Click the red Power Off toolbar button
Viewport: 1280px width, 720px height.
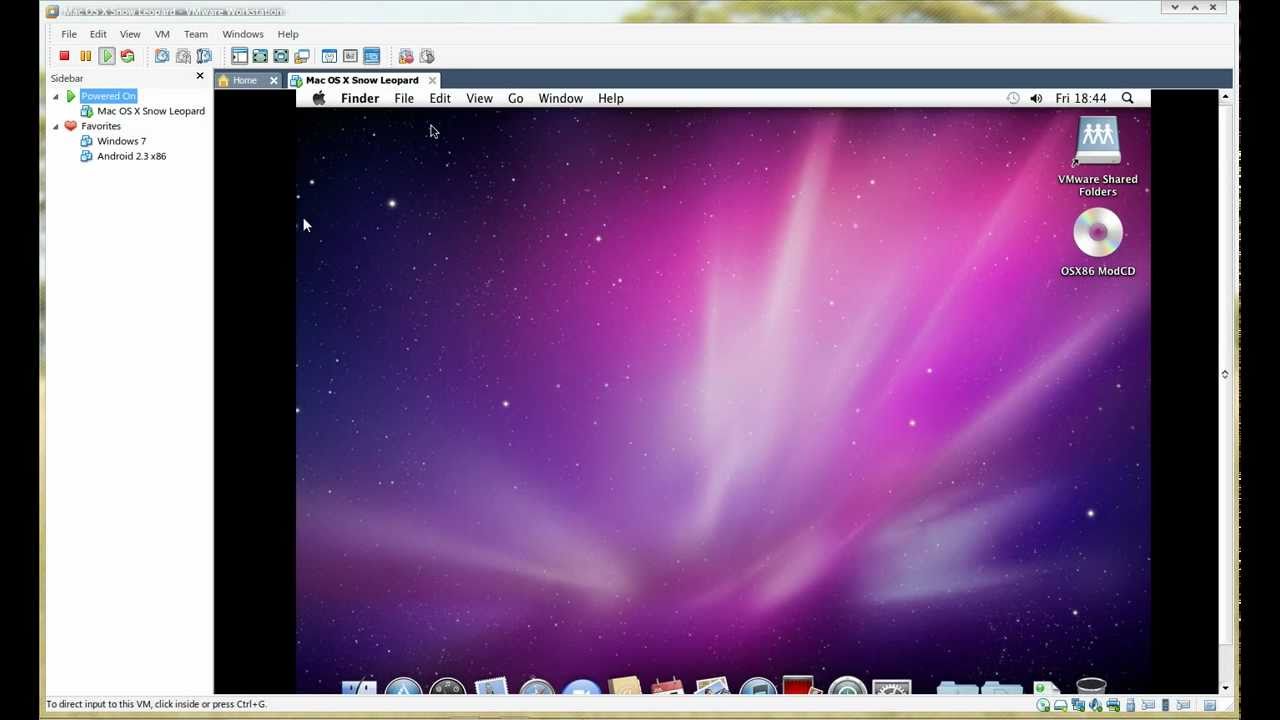[64, 56]
